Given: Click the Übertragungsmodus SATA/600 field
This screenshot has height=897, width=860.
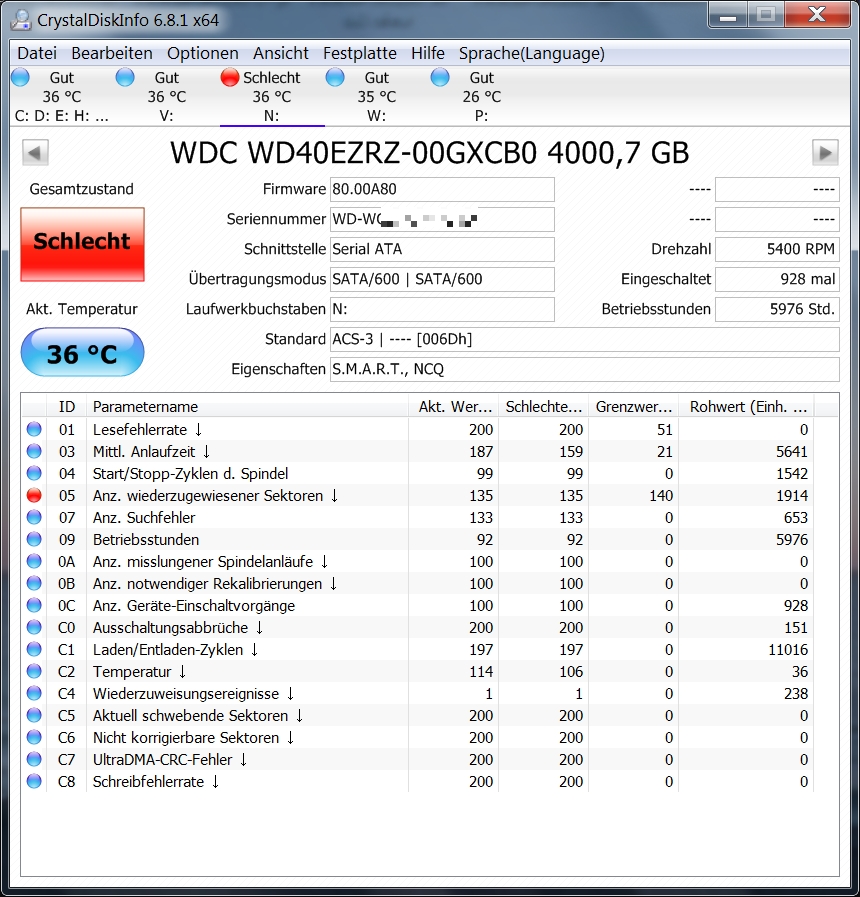Looking at the screenshot, I should coord(442,279).
